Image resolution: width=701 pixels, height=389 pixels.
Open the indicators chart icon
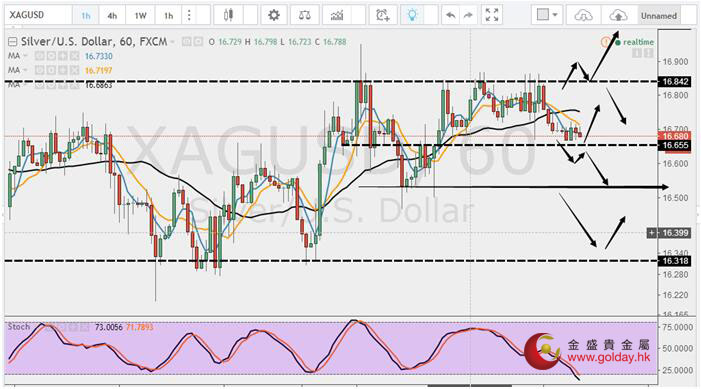337,16
